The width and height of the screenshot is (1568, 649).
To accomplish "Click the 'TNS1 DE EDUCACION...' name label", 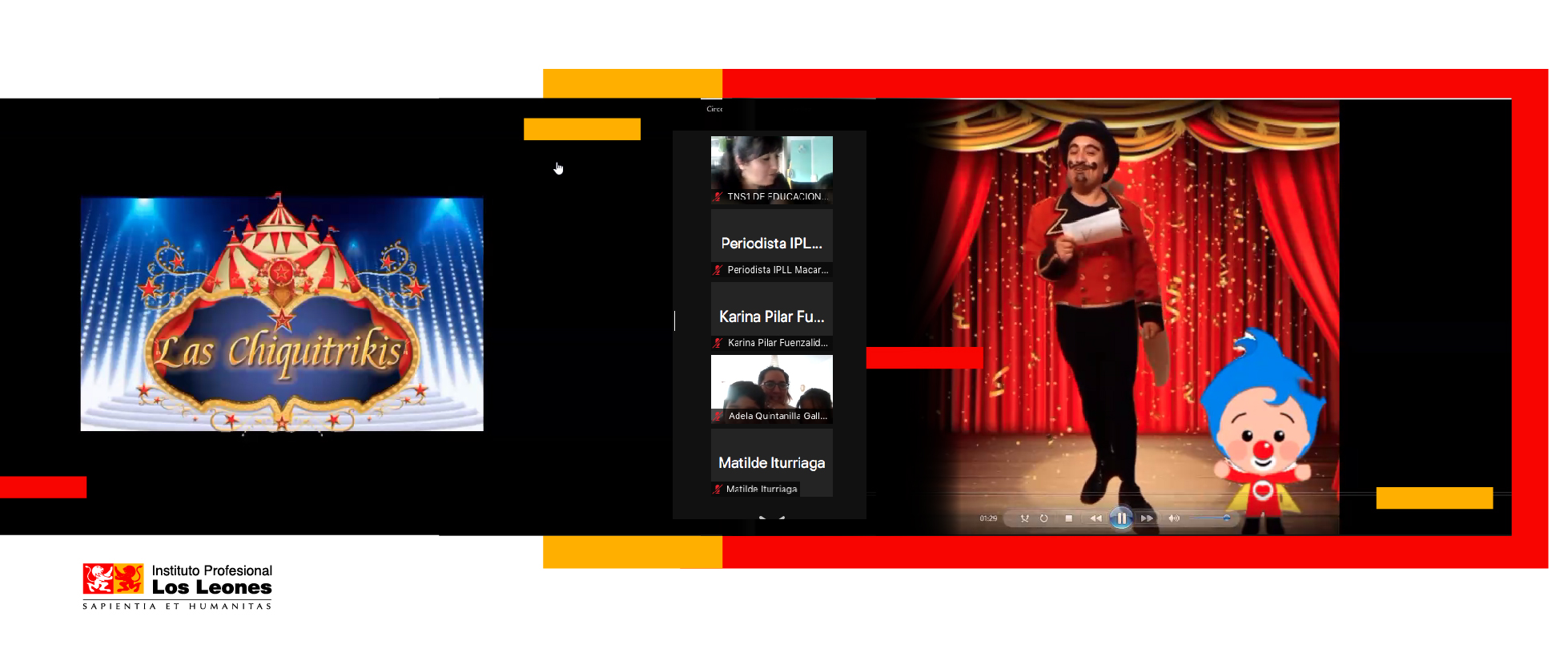I will 778,196.
